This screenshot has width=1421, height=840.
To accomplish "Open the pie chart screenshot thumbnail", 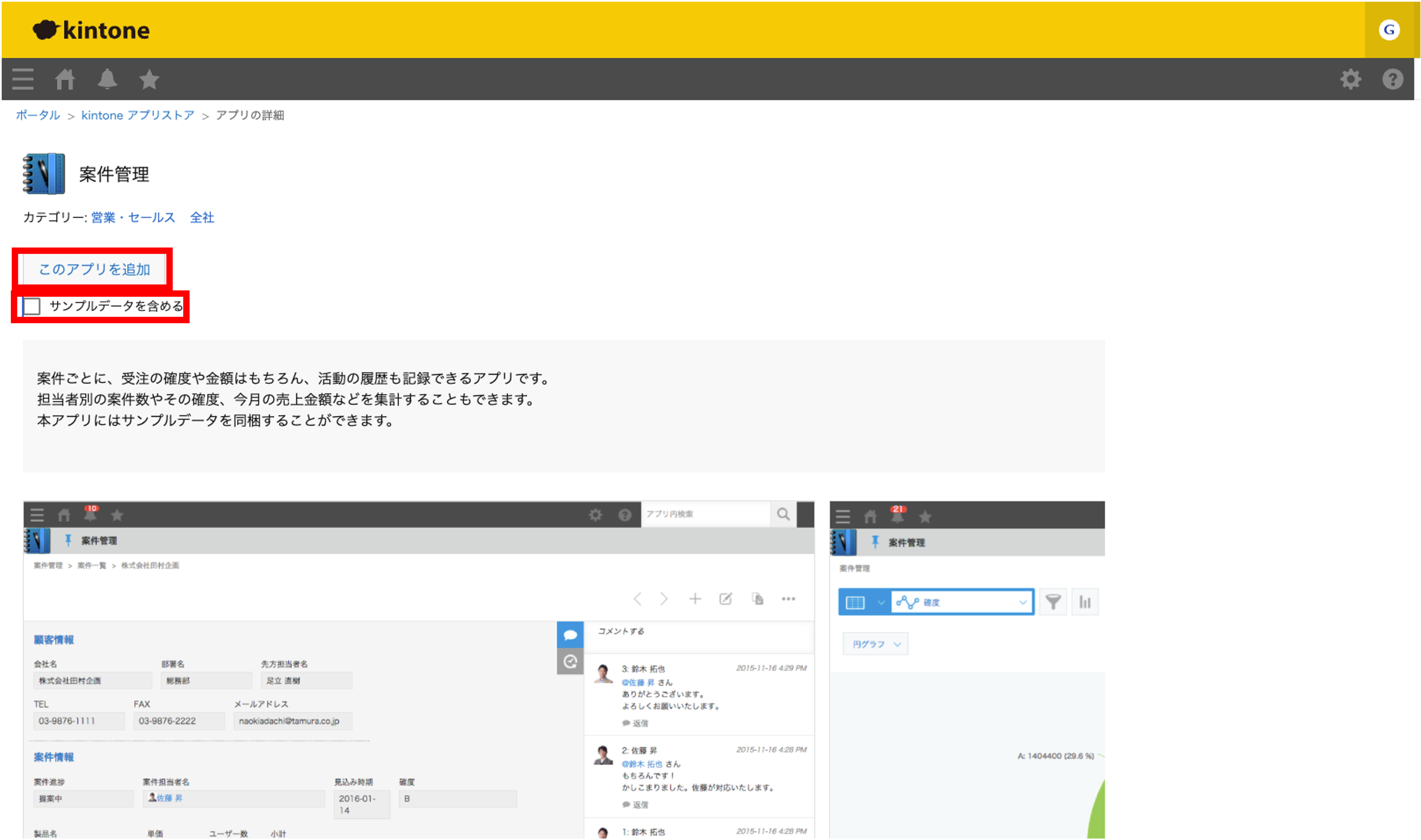I will tap(967, 669).
